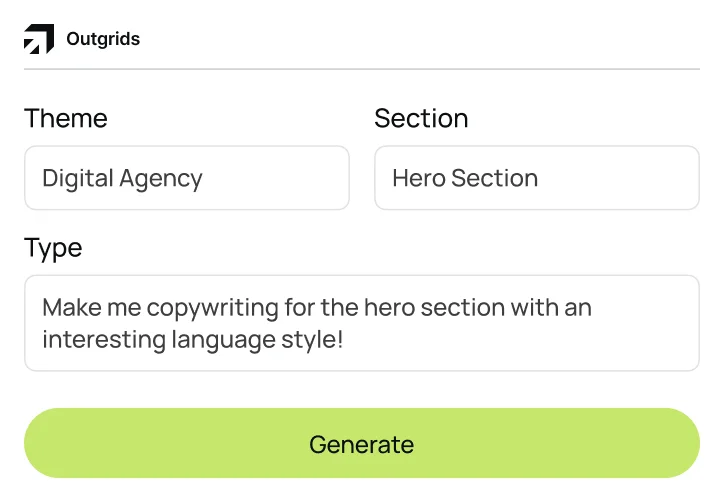Click the divider line below the header
This screenshot has height=503, width=724.
tap(362, 69)
